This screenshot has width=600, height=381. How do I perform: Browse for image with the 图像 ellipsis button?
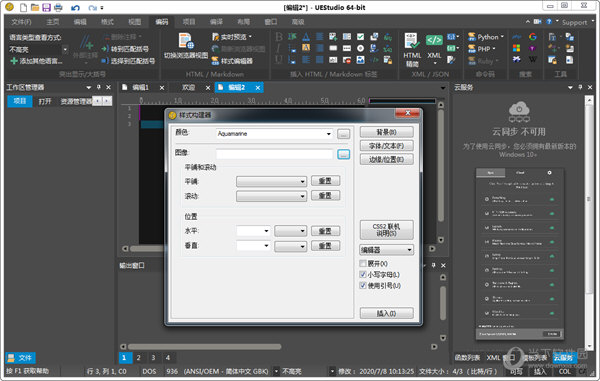(x=344, y=154)
